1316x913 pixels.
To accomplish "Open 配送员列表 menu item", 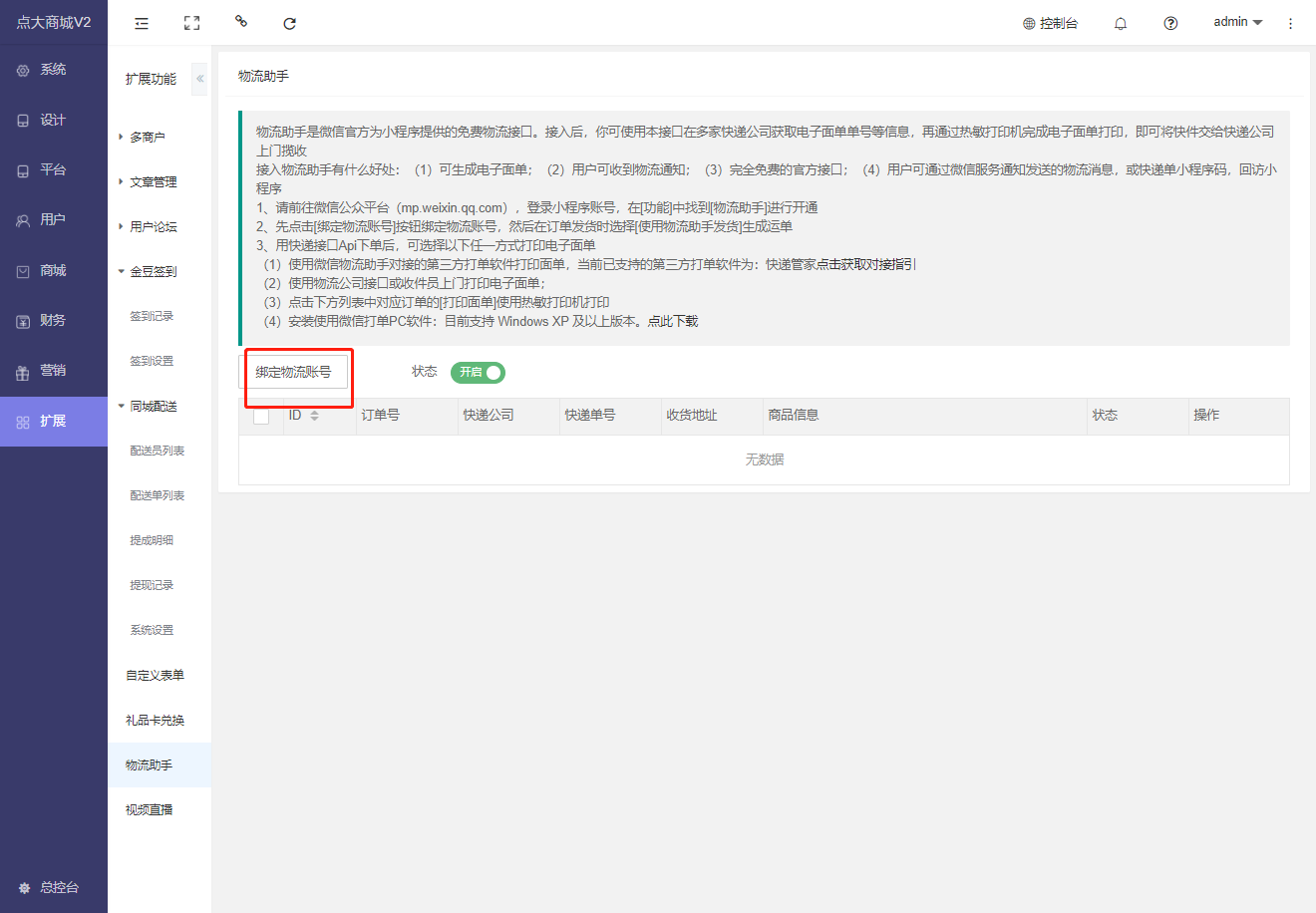I will (158, 451).
